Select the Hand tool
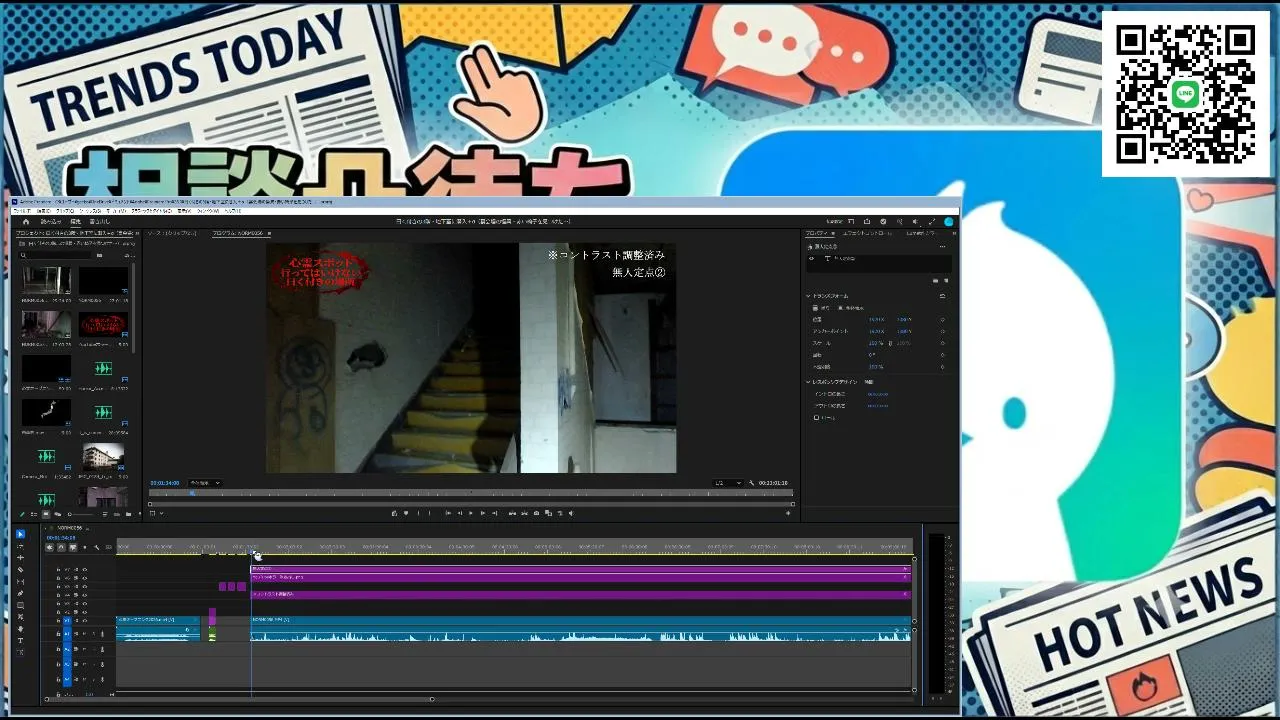The height and width of the screenshot is (720, 1280). [20, 629]
